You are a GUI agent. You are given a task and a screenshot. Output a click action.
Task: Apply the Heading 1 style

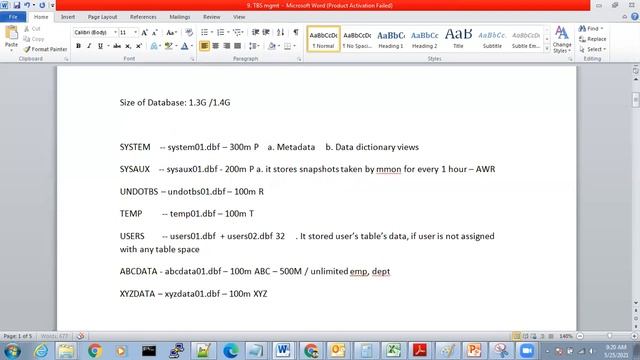[391, 39]
